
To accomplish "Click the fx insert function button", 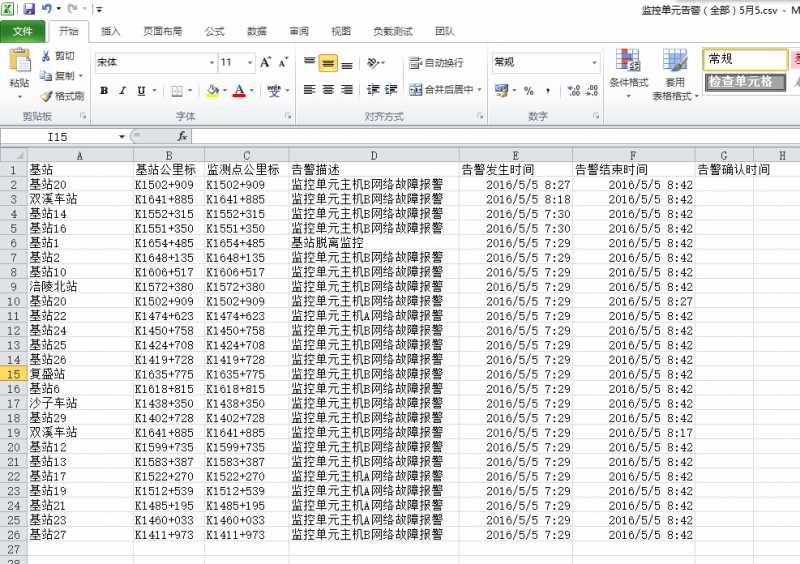I will tap(182, 136).
